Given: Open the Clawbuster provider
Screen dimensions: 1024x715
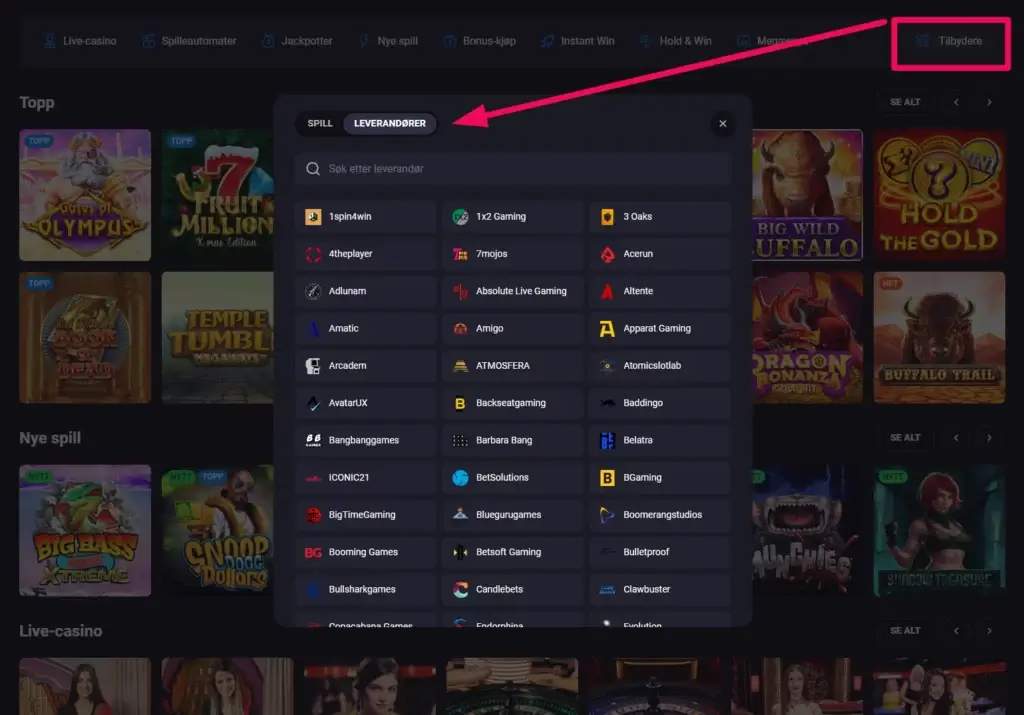Looking at the screenshot, I should (x=660, y=589).
